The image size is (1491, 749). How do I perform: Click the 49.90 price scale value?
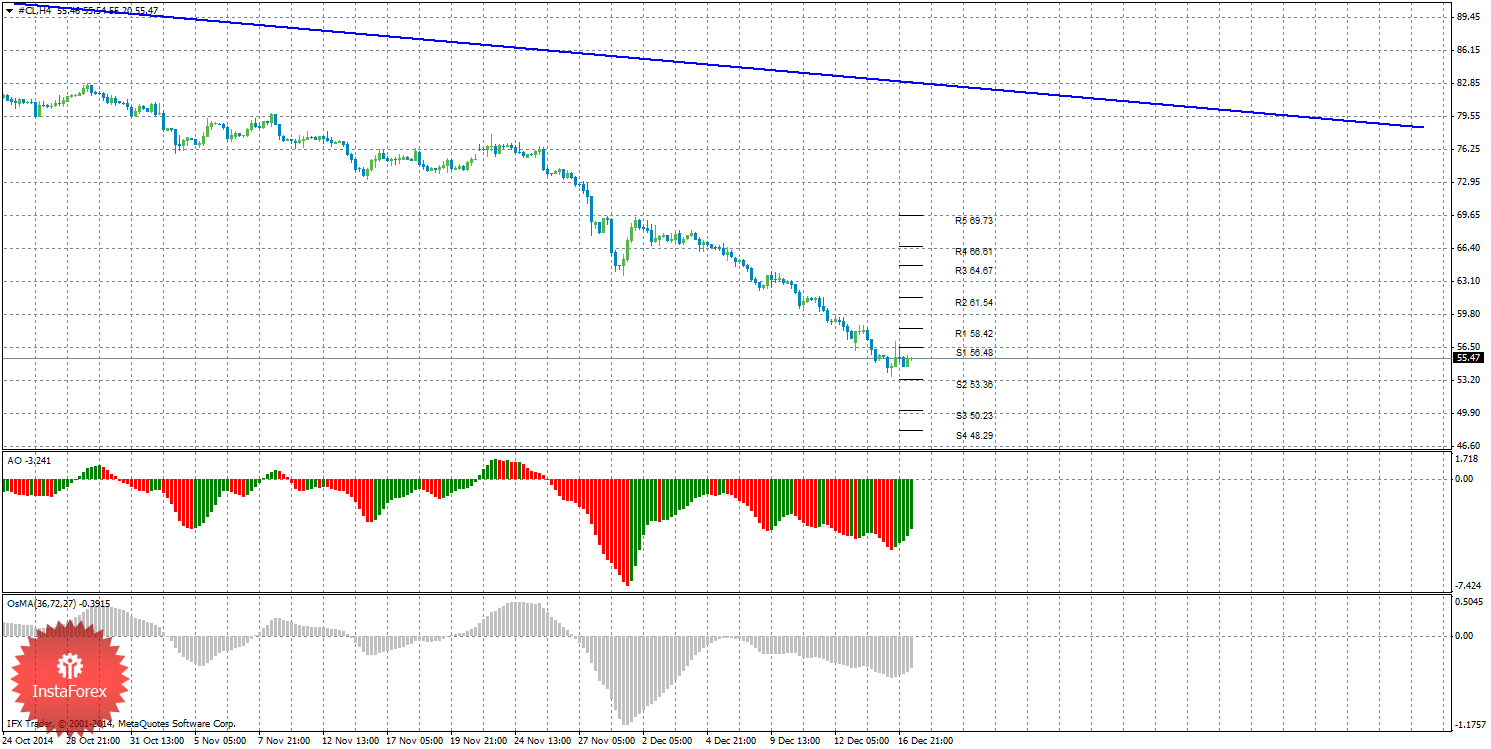click(x=1469, y=413)
